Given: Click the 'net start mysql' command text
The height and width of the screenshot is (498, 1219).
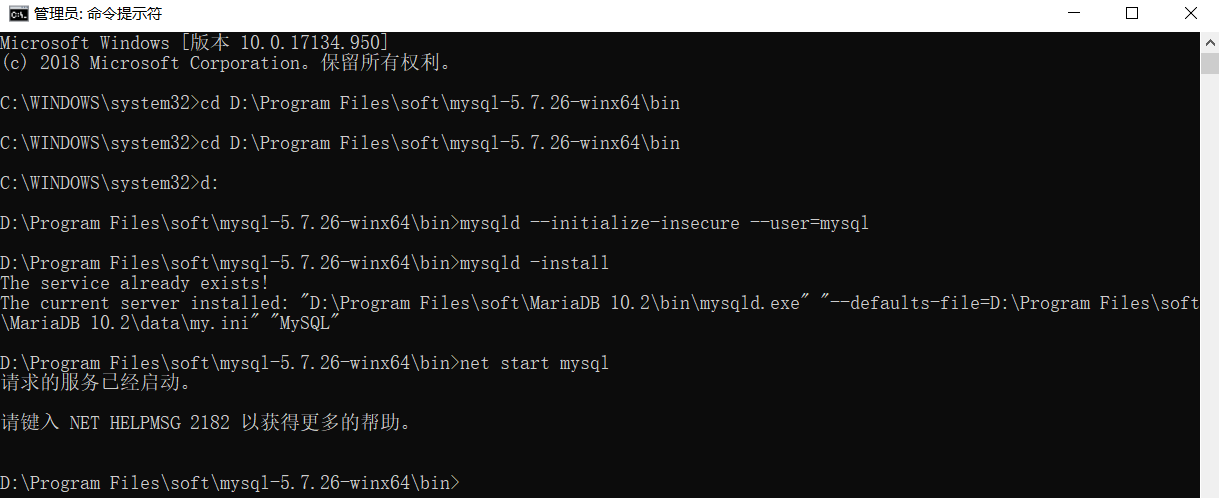Looking at the screenshot, I should [534, 363].
